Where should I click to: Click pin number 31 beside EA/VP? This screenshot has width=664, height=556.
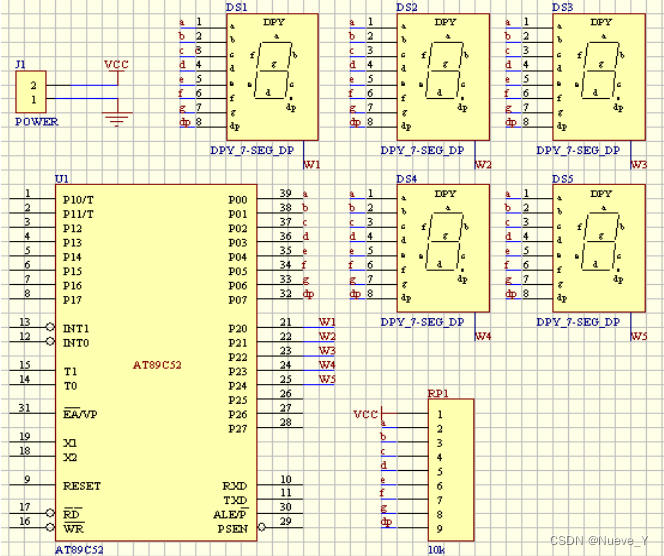pos(25,408)
